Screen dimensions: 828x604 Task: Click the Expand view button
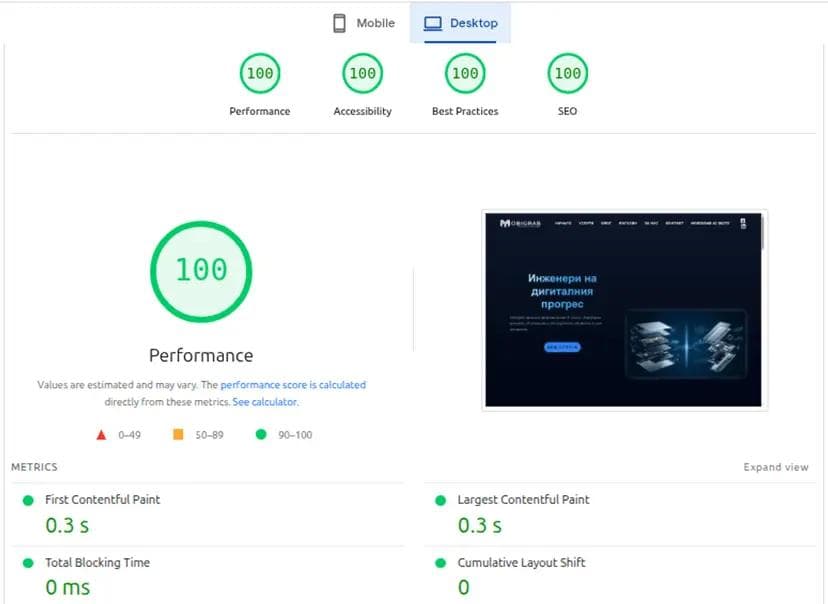pyautogui.click(x=776, y=467)
